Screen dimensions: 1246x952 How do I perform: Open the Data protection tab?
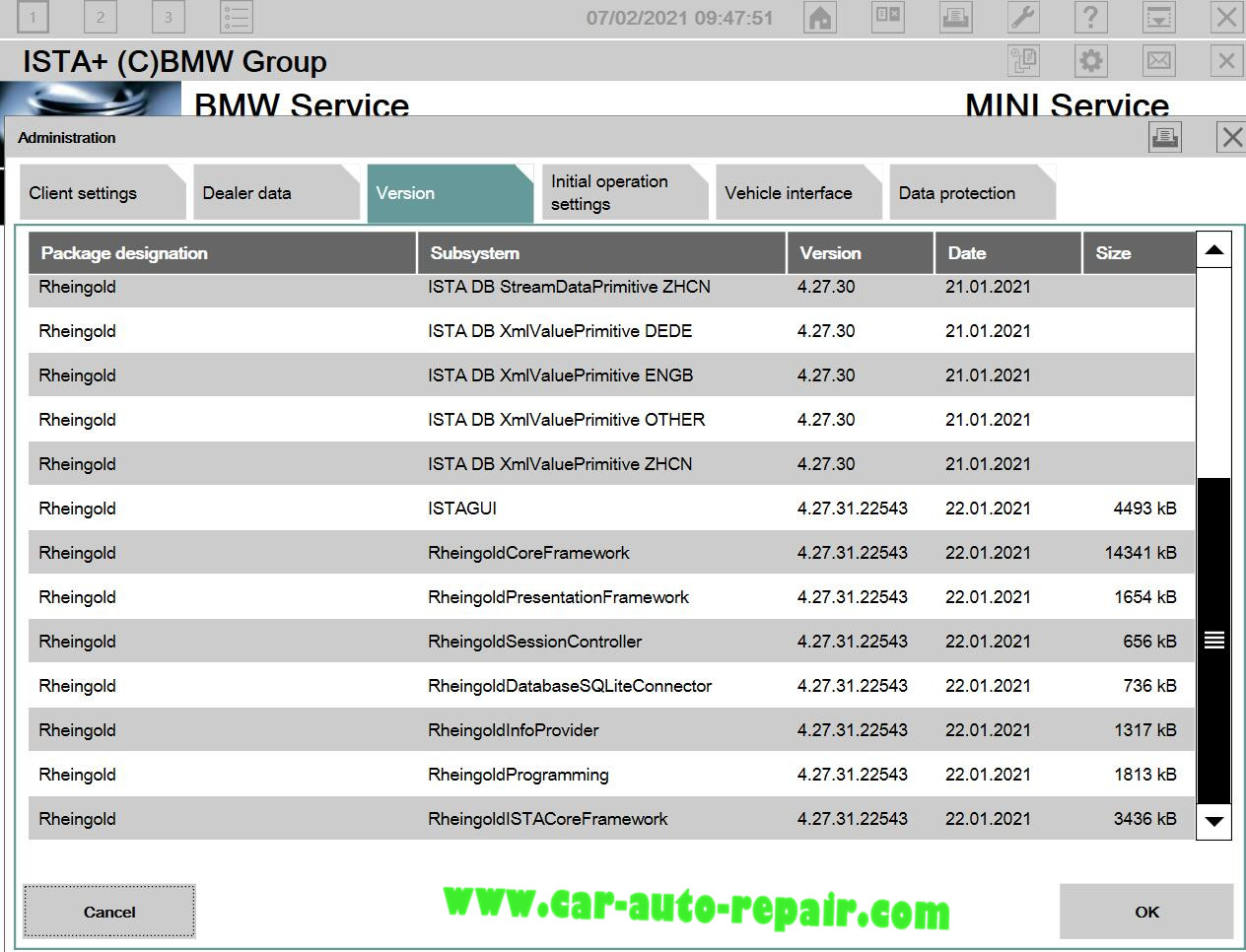click(x=972, y=193)
